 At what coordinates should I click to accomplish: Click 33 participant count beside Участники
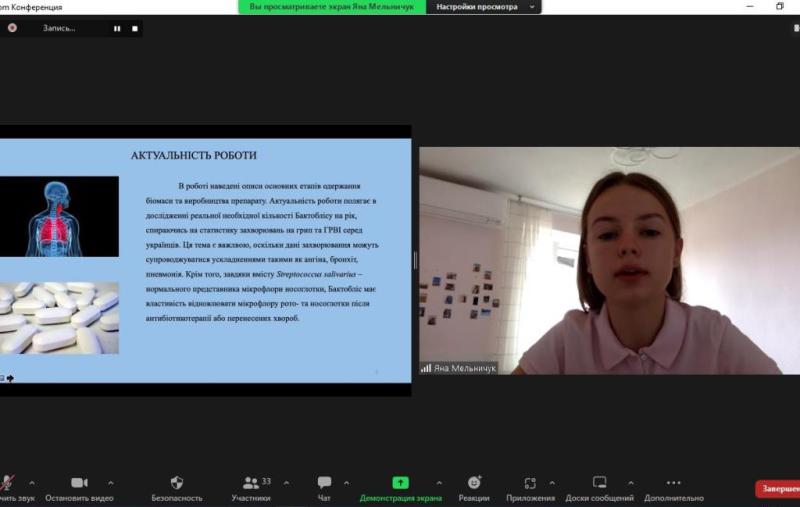(266, 481)
